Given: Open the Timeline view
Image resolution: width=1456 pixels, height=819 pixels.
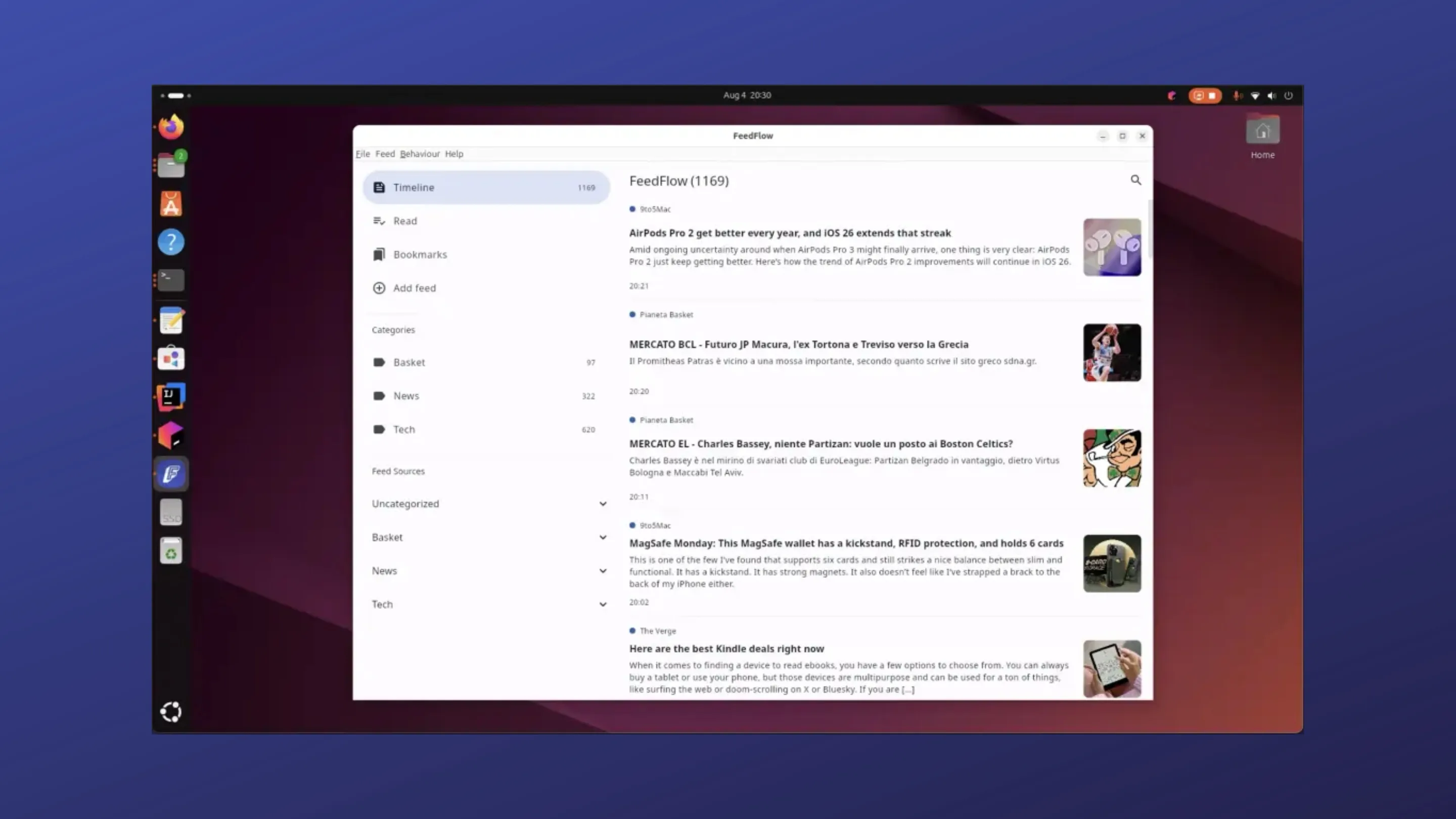Looking at the screenshot, I should tap(486, 187).
